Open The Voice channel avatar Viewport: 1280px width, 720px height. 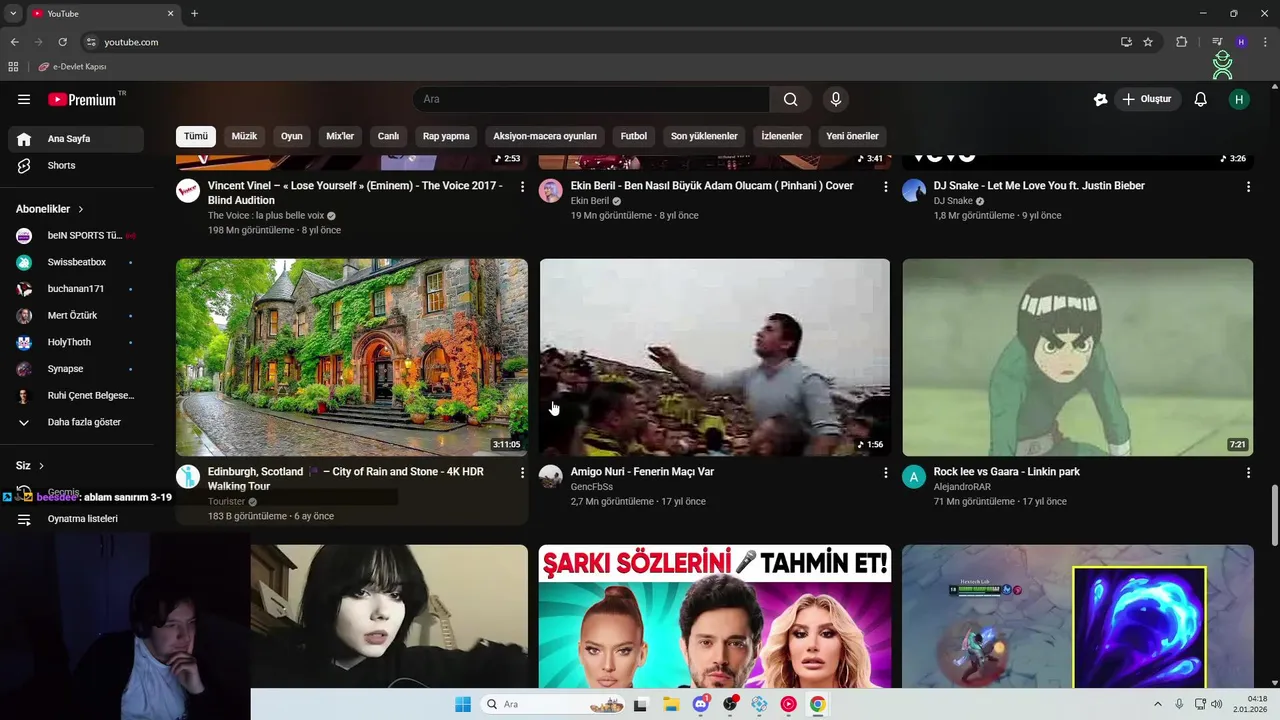[x=188, y=191]
